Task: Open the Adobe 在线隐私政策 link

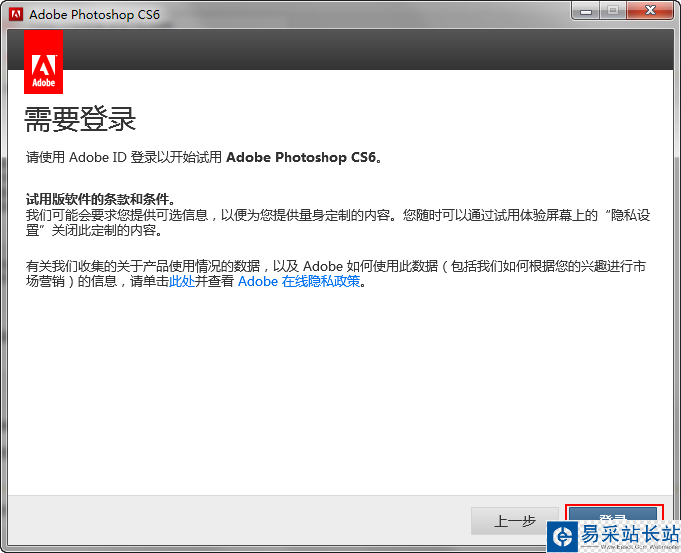Action: point(299,281)
